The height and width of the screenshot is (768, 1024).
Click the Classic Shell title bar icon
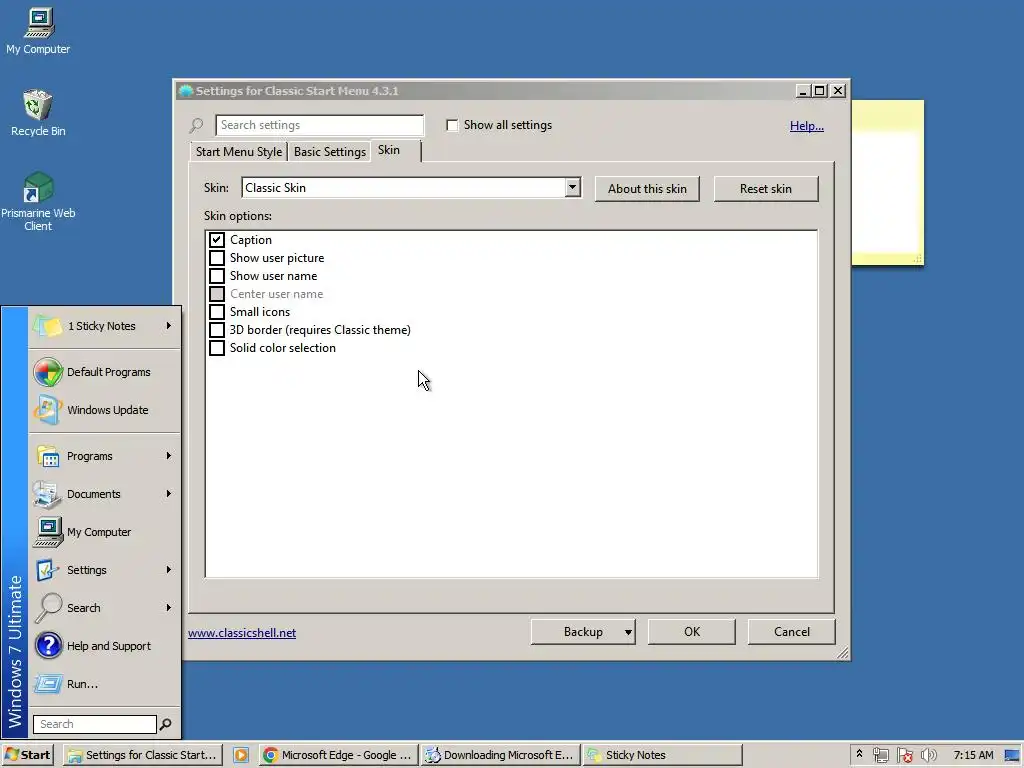pyautogui.click(x=186, y=91)
